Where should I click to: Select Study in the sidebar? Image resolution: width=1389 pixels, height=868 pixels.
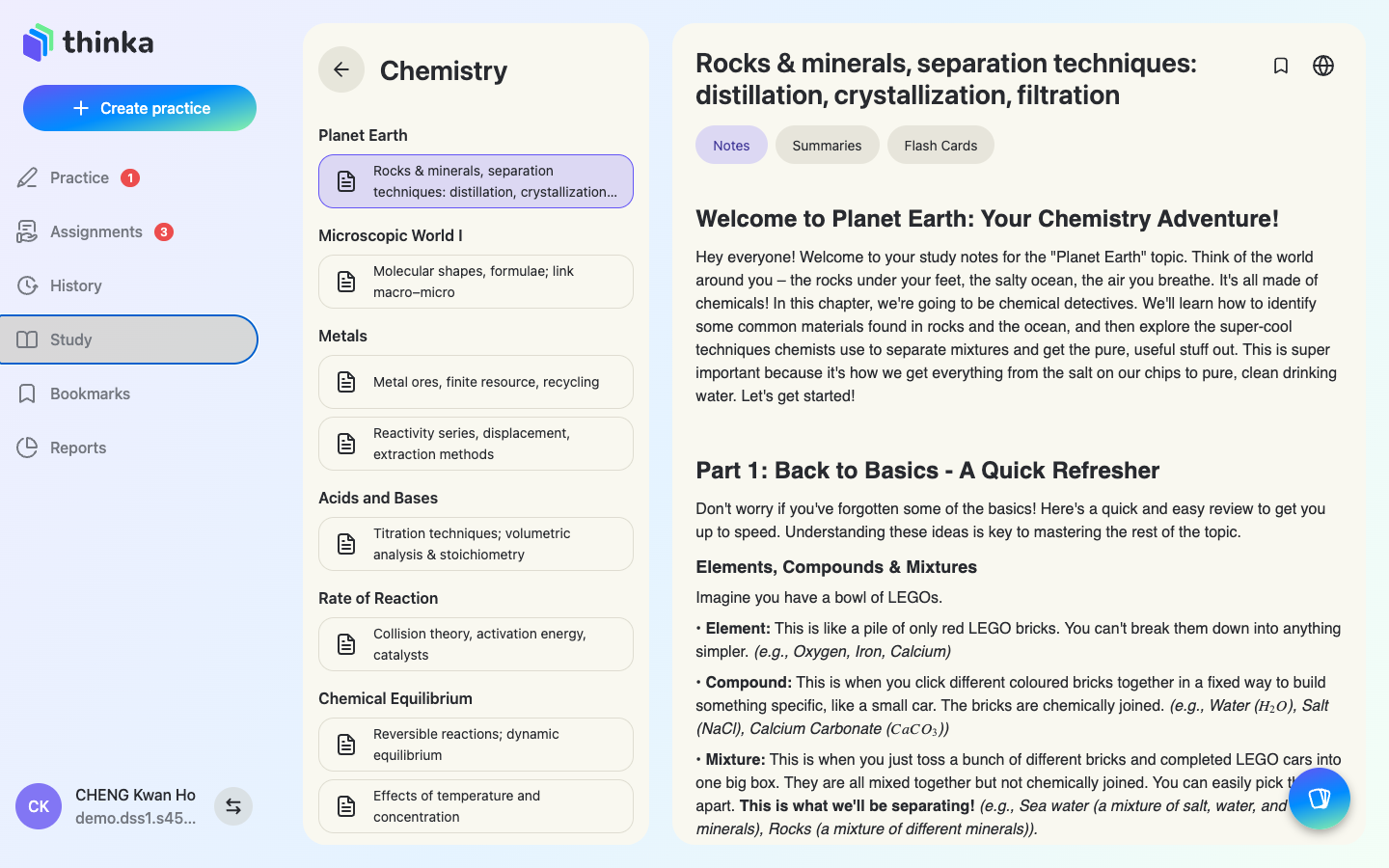click(128, 339)
